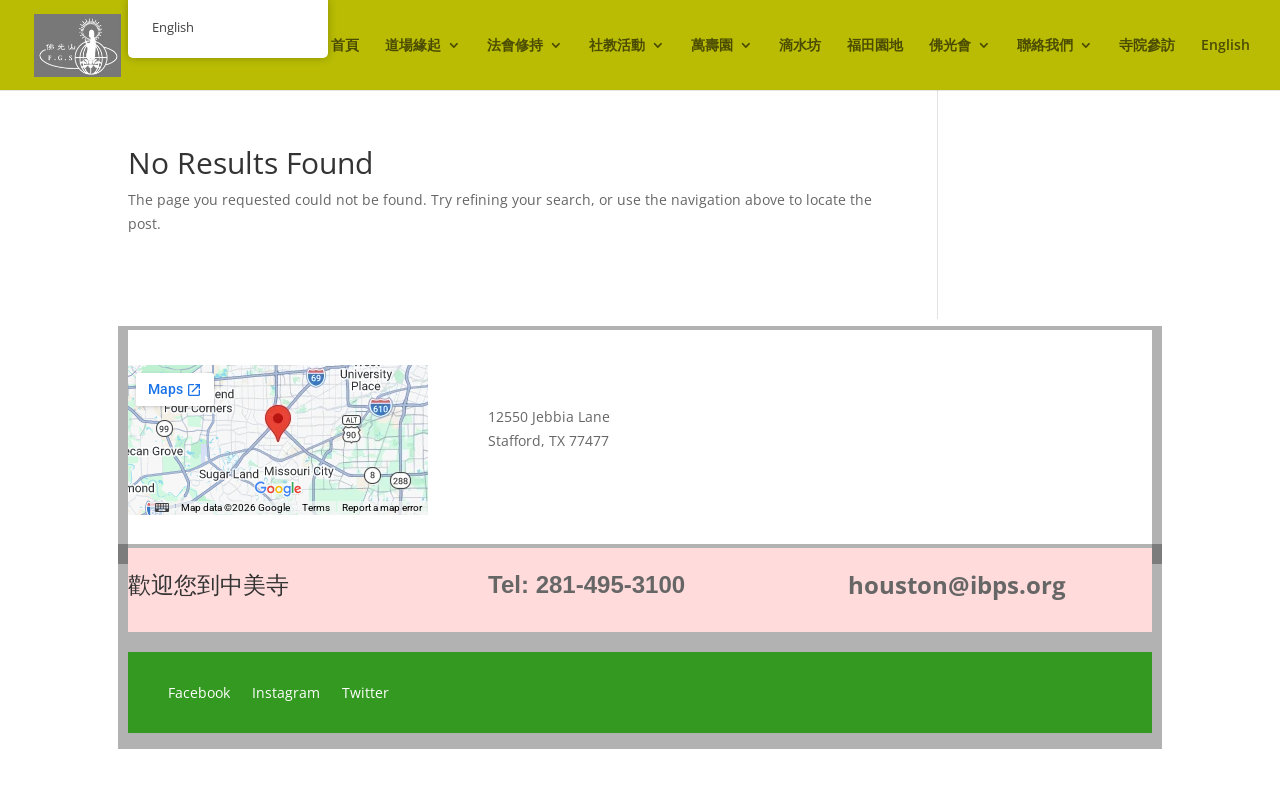Switch language via English nav link
Image resolution: width=1280 pixels, height=800 pixels.
[x=1225, y=45]
